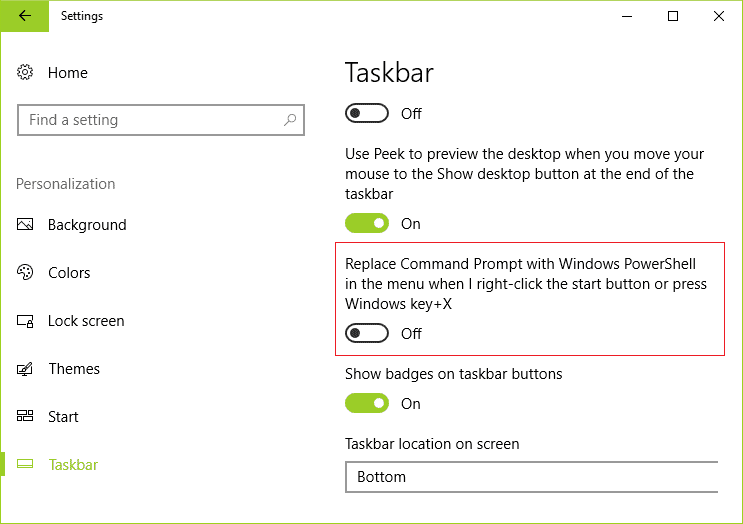Open the Taskbar location on screen dropdown

531,477
